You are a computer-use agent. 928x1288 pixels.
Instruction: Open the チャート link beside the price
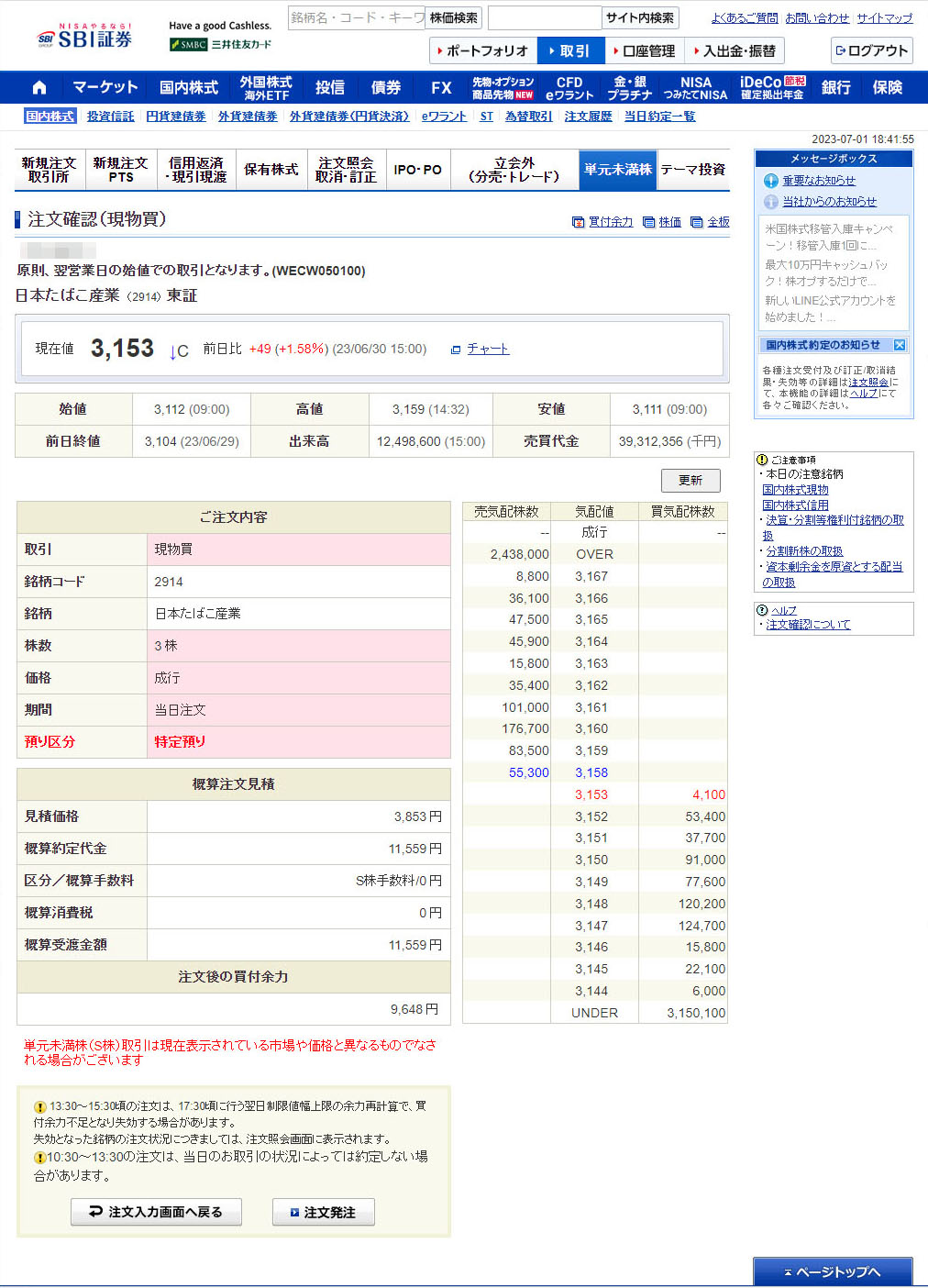click(x=487, y=350)
